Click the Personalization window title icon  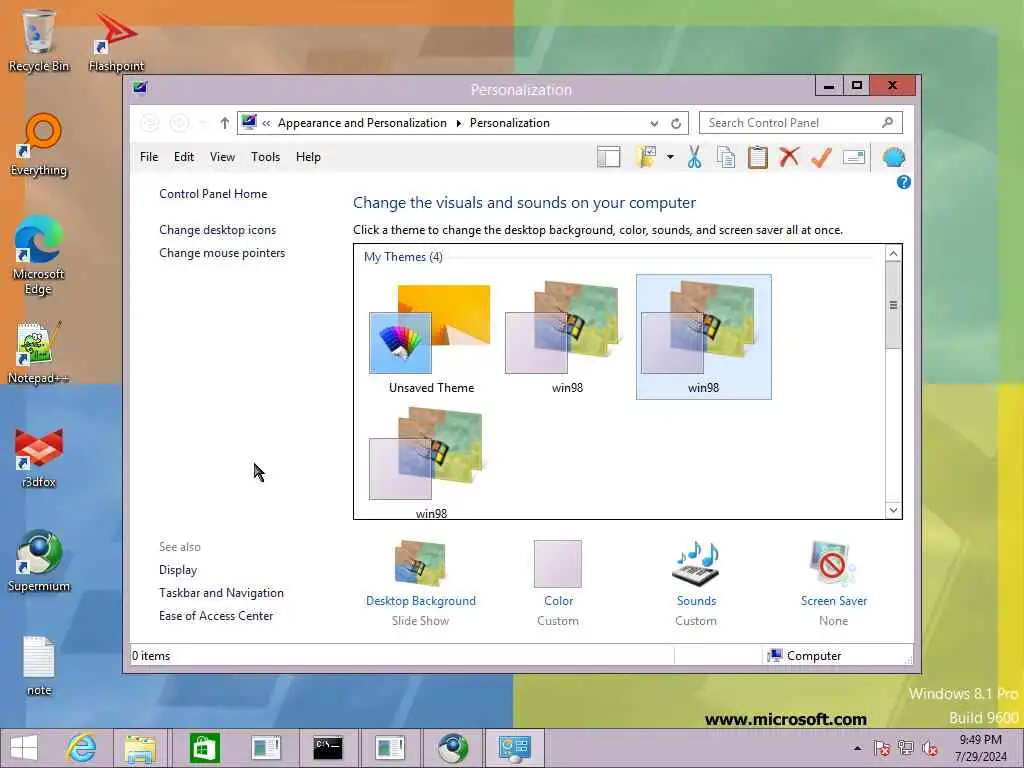tap(140, 88)
